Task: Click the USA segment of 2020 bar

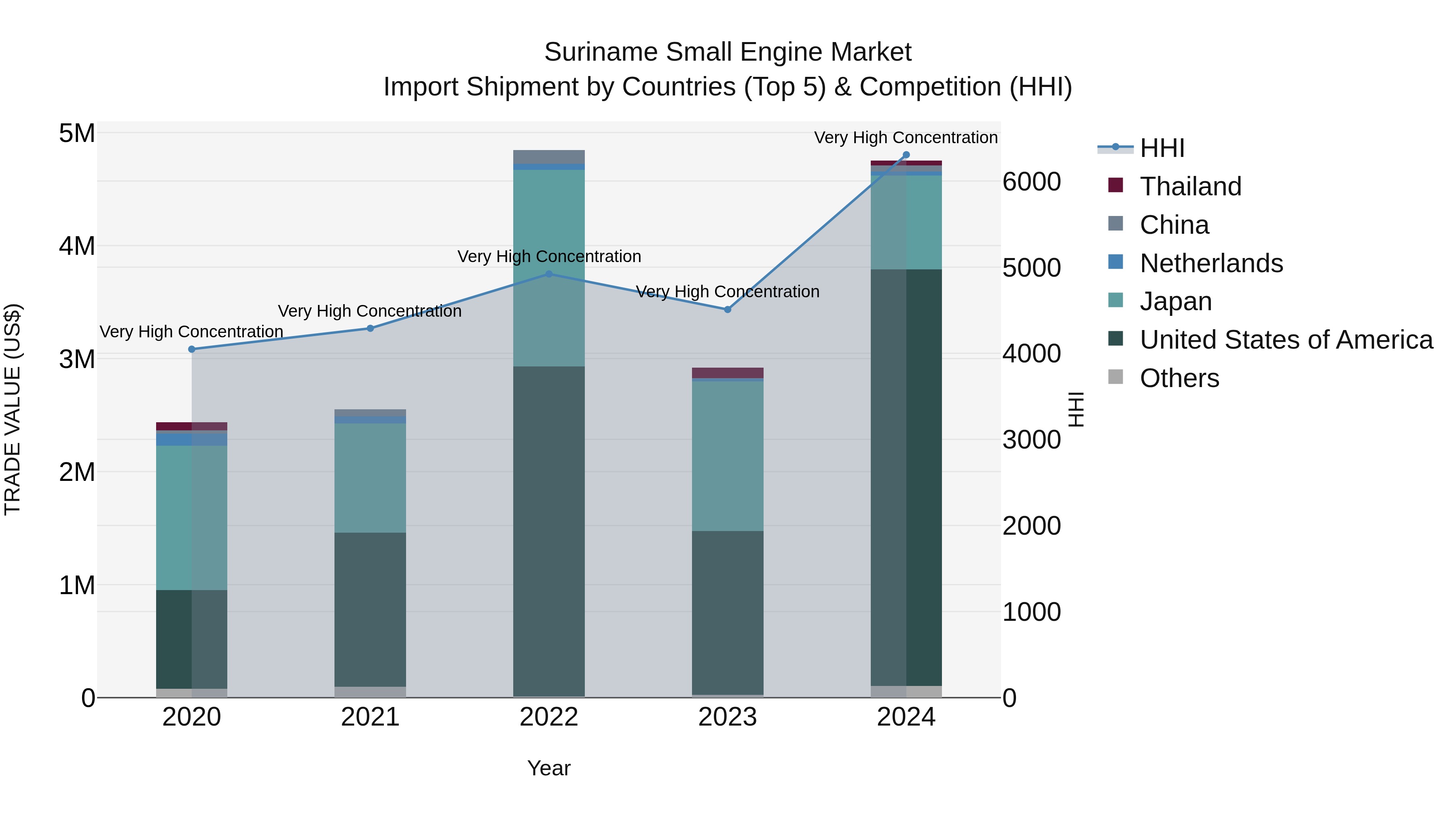Action: point(192,639)
